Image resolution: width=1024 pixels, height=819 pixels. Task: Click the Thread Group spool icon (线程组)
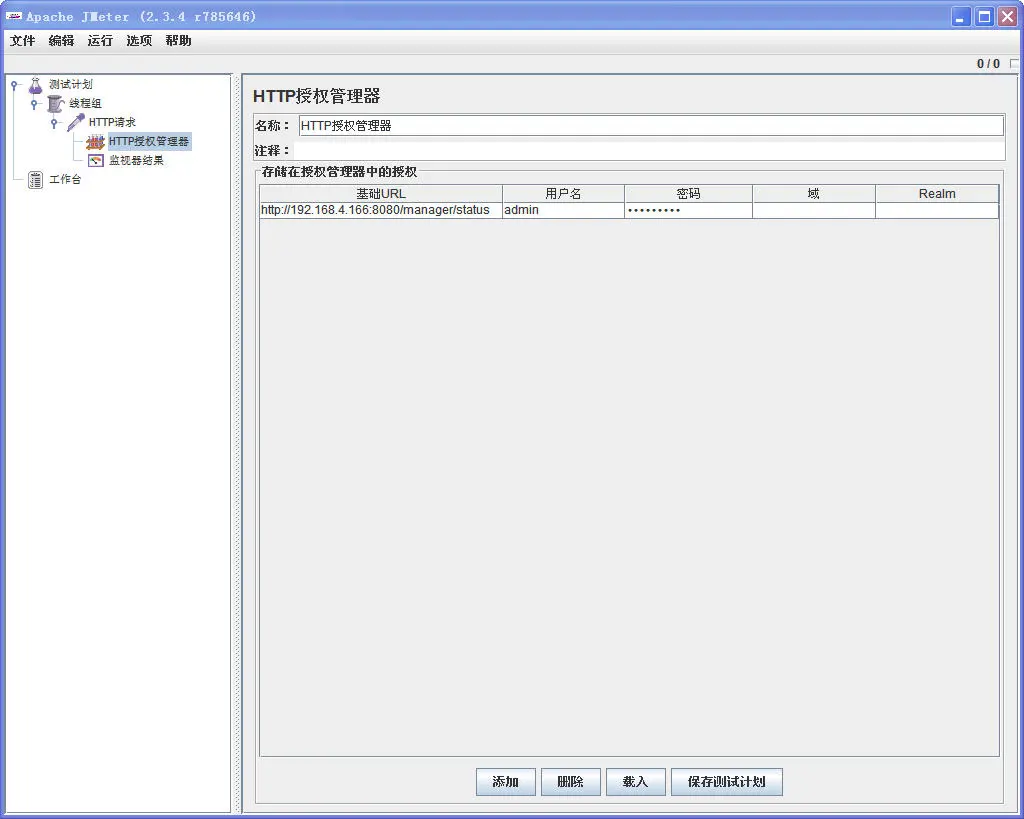56,103
